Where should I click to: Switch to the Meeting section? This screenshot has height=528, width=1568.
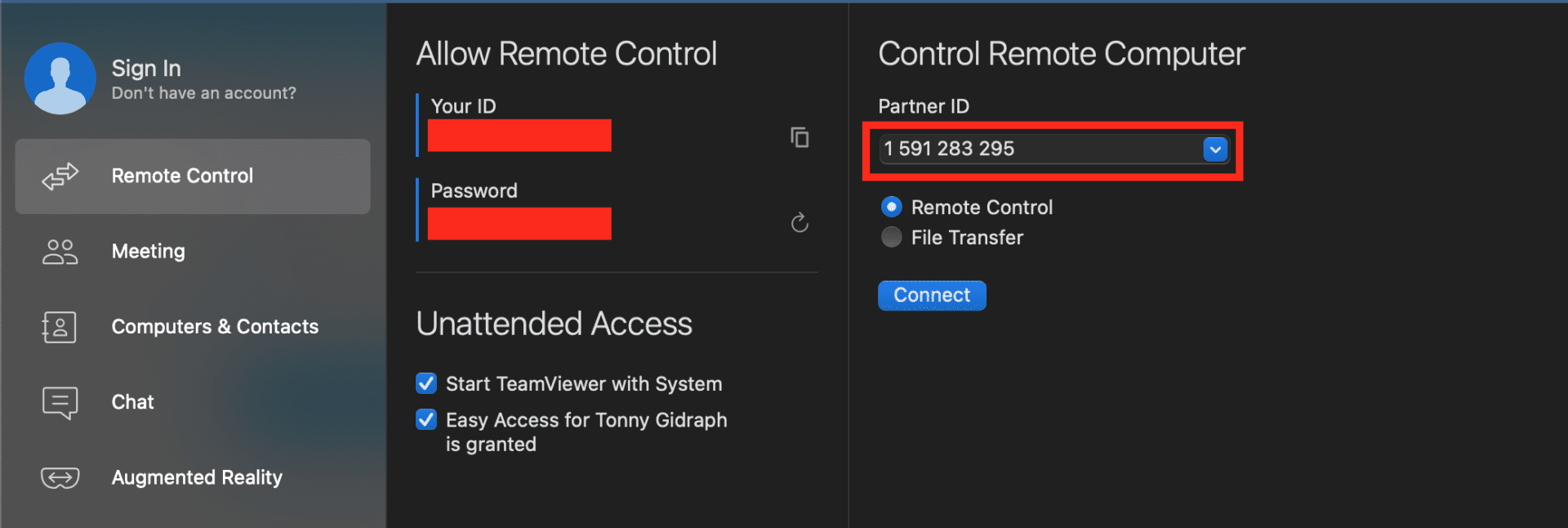tap(148, 252)
